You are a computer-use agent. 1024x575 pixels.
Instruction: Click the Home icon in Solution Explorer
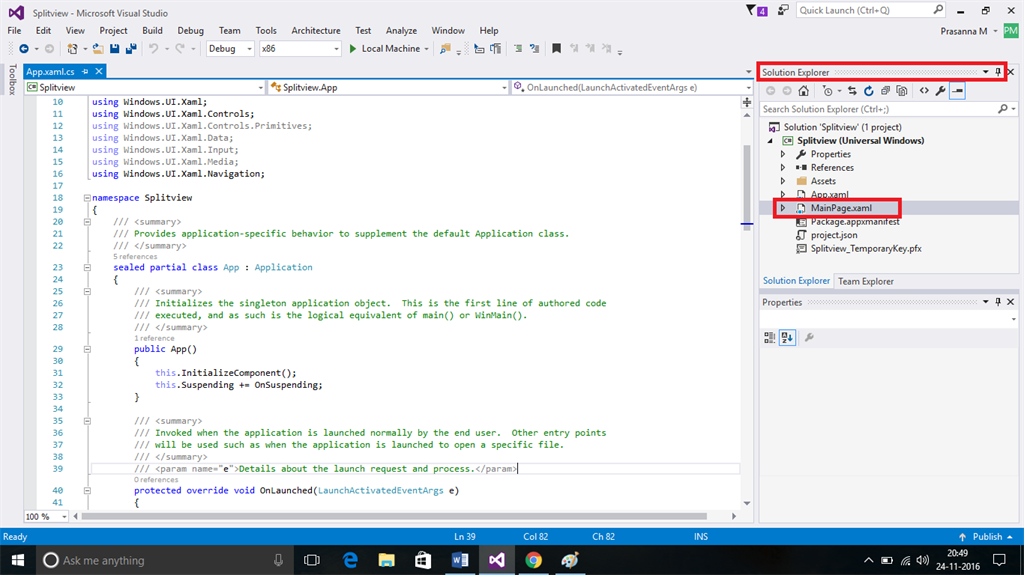point(803,91)
